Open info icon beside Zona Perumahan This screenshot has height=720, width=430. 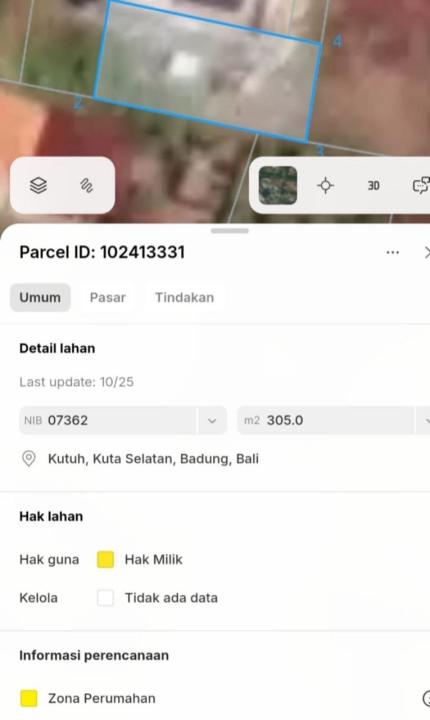pyautogui.click(x=426, y=698)
